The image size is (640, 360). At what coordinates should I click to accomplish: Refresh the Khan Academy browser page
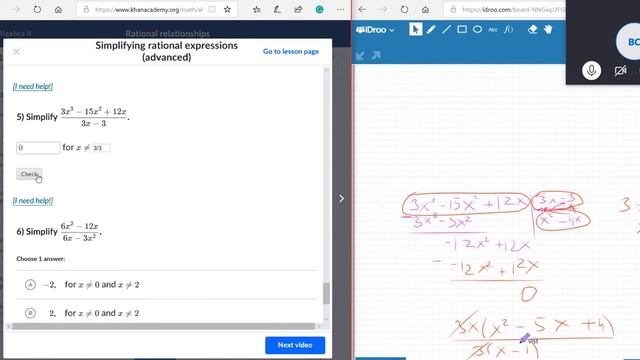tap(37, 9)
